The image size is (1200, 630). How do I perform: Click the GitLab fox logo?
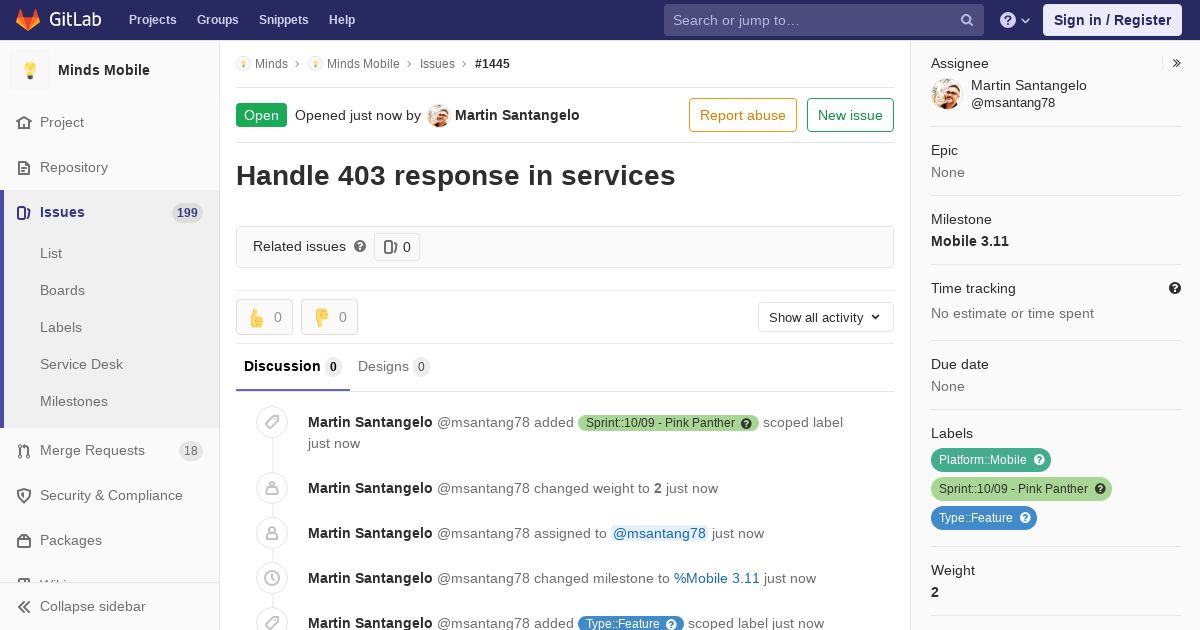(x=28, y=19)
